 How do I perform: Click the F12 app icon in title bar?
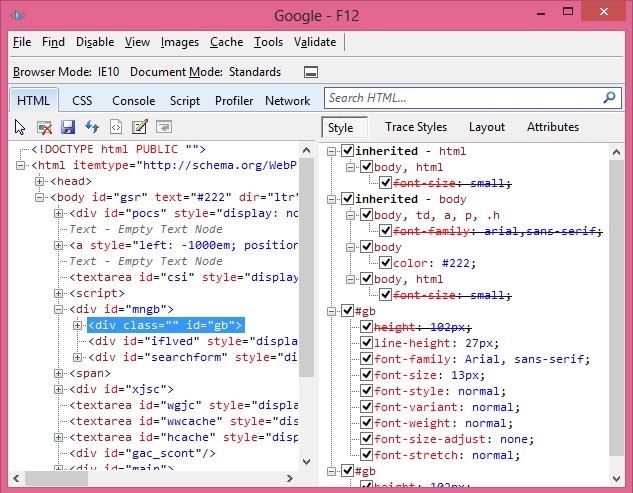point(18,15)
